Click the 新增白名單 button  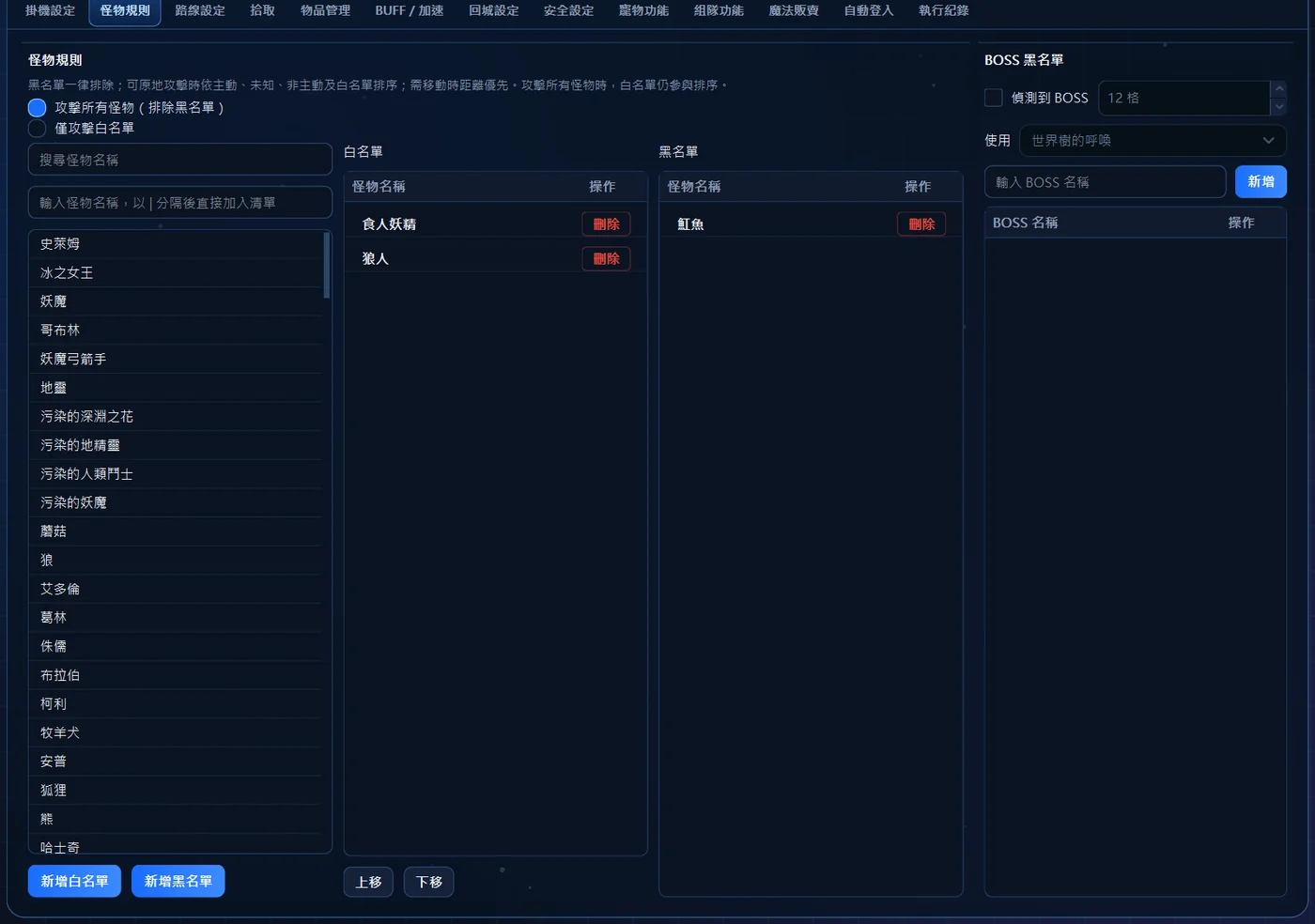coord(75,882)
